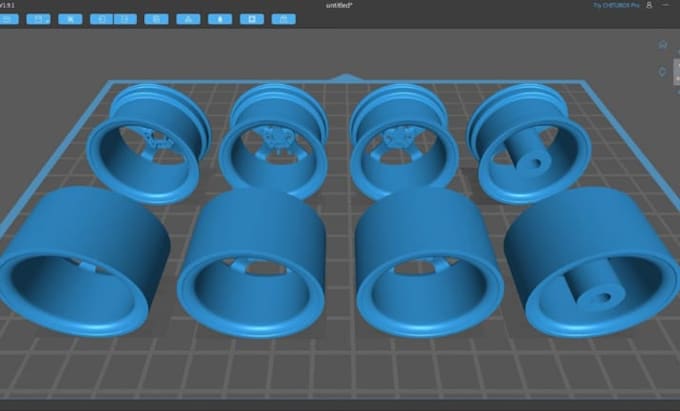
Task: Open the user account icon
Action: pyautogui.click(x=649, y=5)
